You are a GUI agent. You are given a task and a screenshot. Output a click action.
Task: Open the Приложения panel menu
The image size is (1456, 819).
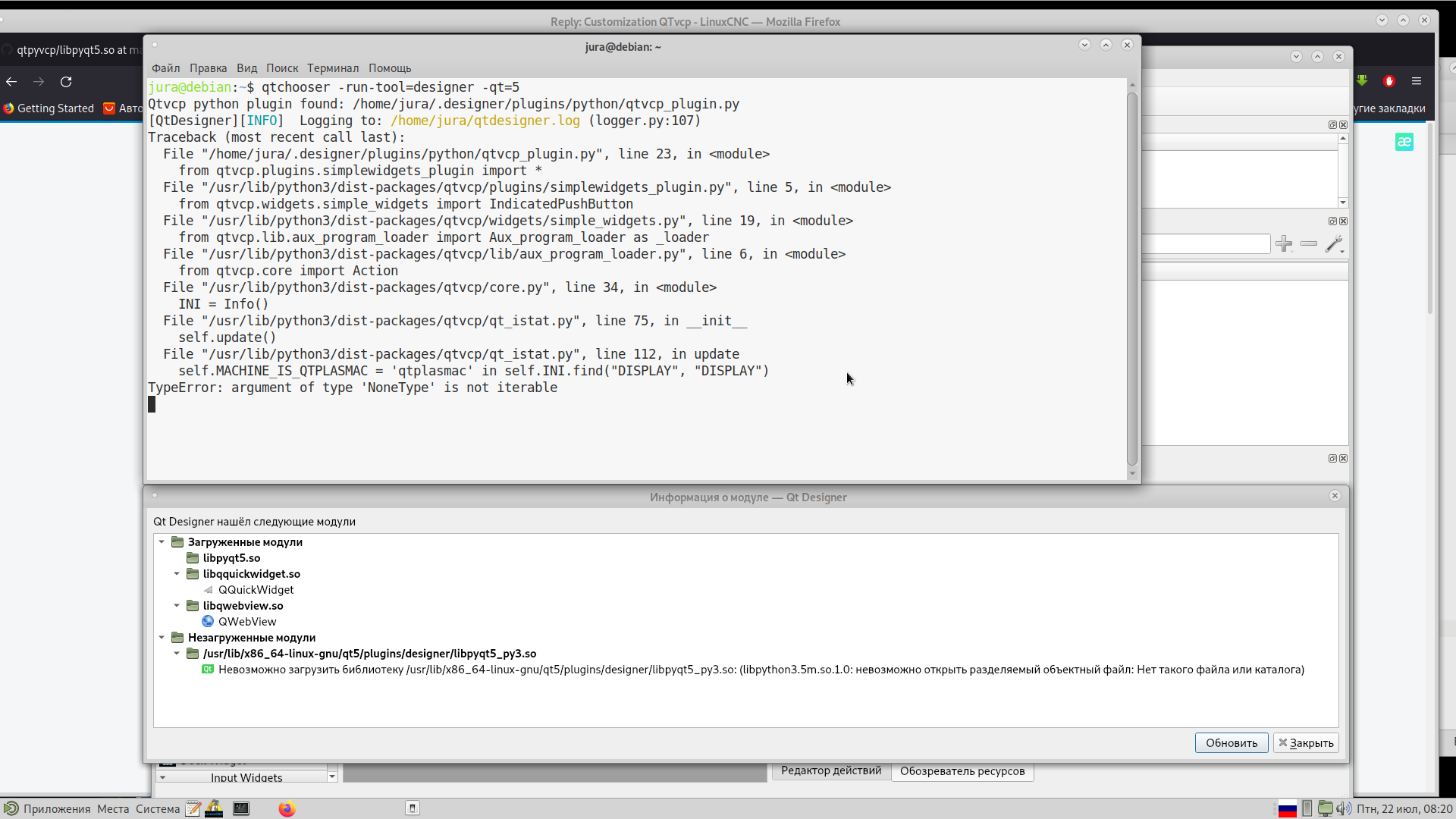point(57,809)
